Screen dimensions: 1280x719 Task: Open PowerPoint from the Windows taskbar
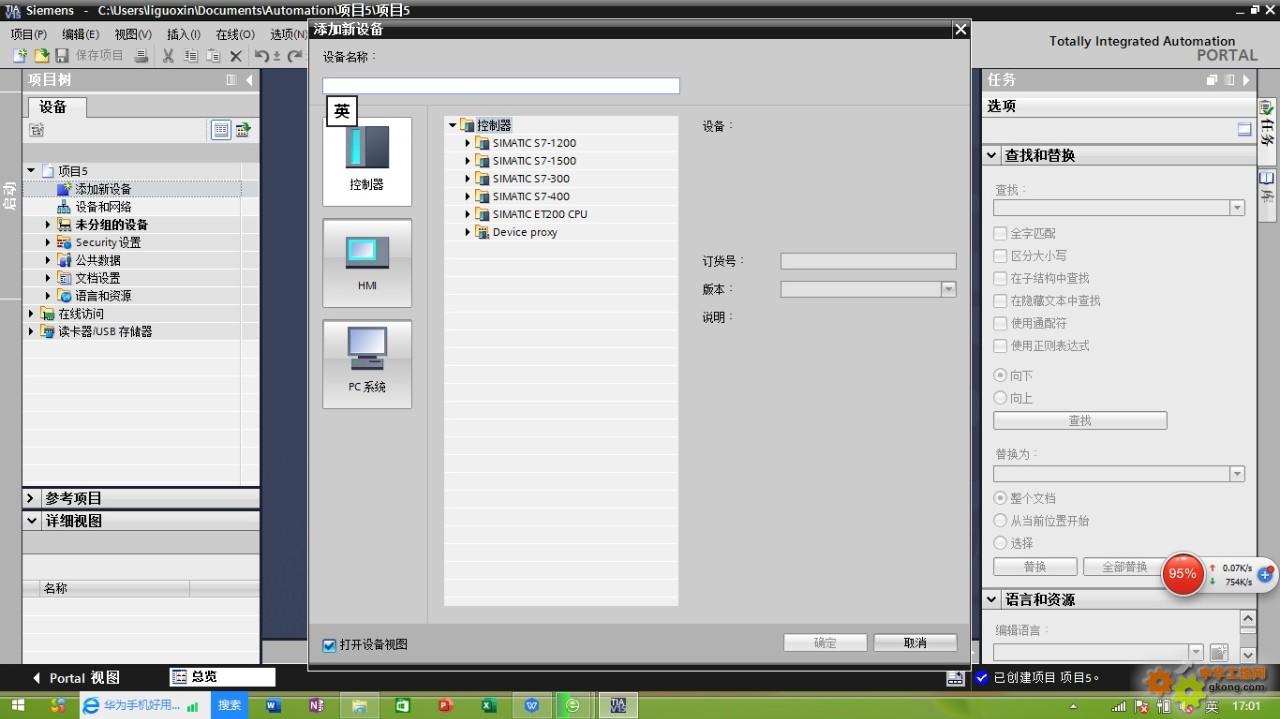click(446, 705)
